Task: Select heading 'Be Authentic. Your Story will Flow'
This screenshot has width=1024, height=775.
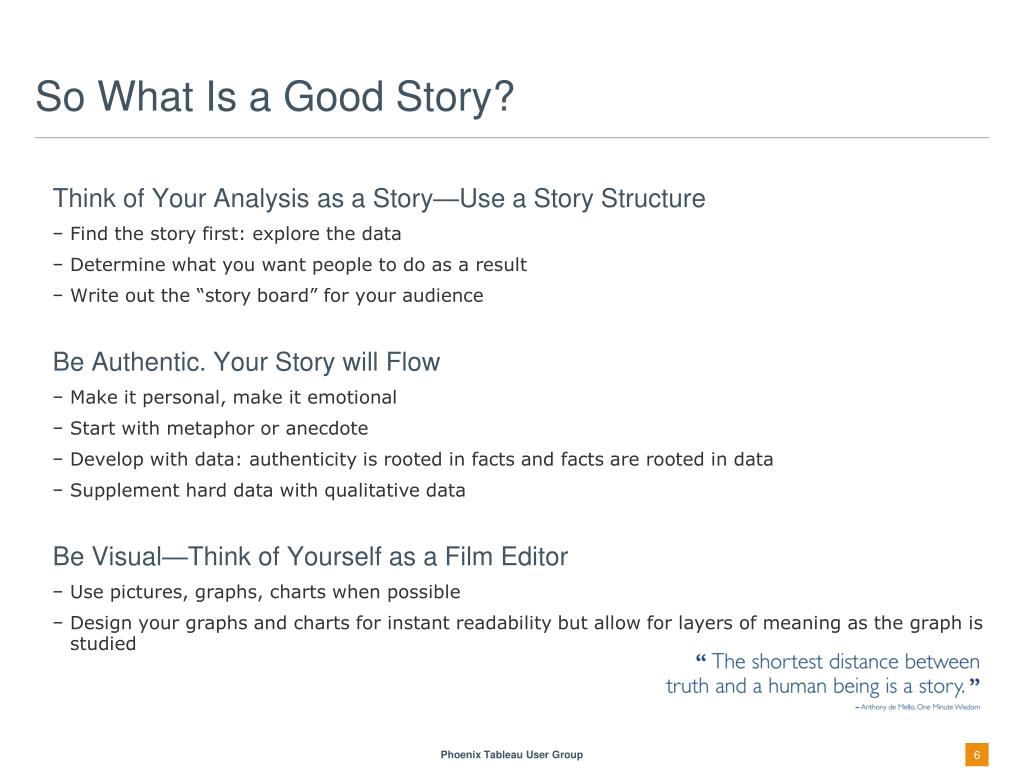Action: (x=246, y=362)
